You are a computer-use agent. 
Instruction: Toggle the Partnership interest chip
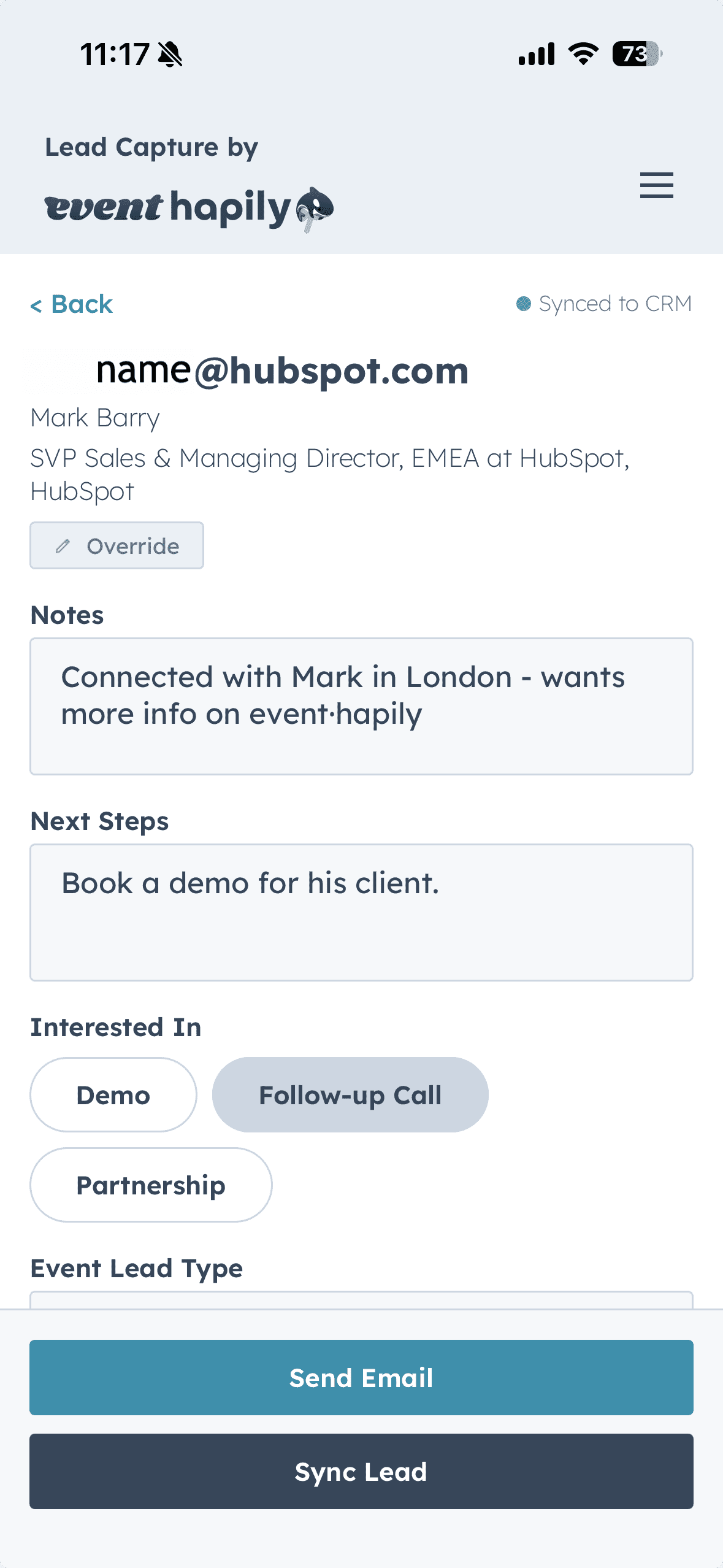(x=151, y=1185)
